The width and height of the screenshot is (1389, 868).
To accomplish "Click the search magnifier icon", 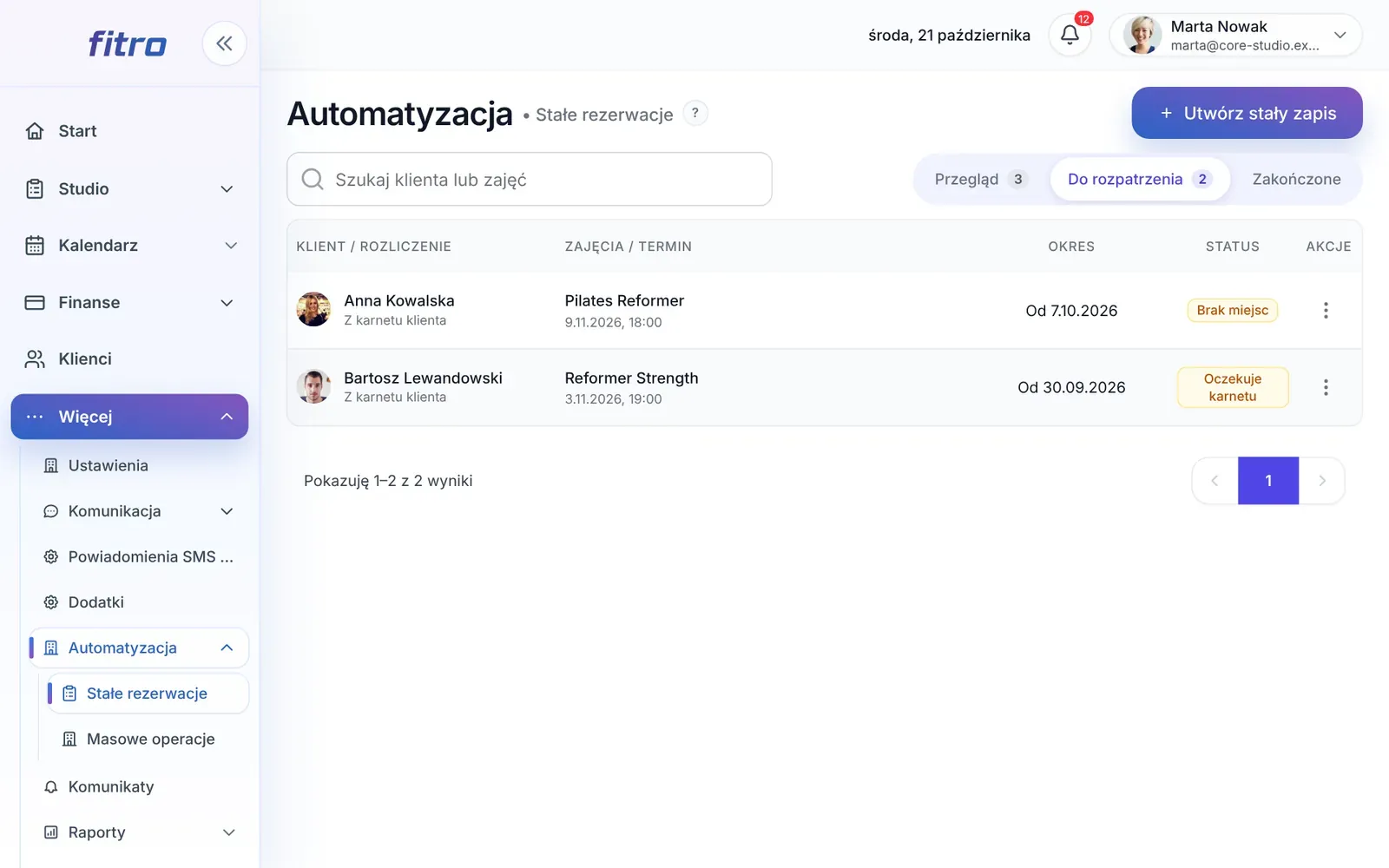I will [313, 179].
